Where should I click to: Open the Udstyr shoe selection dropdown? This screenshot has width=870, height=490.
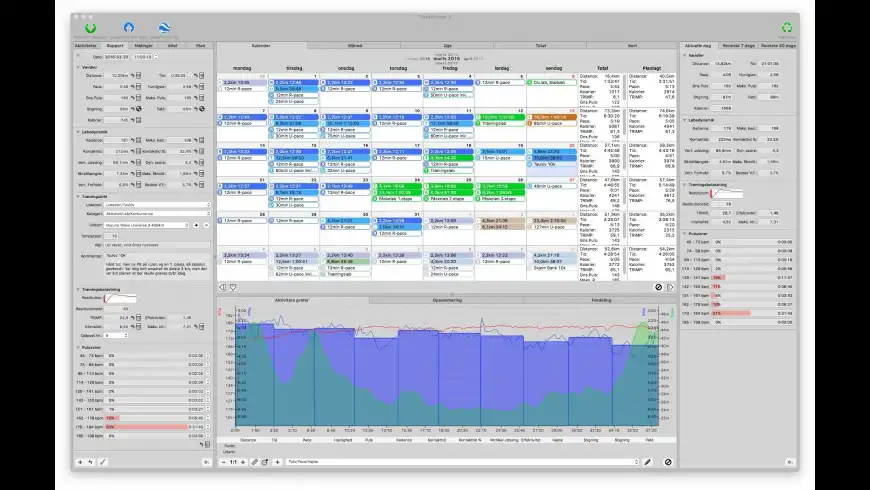[x=147, y=225]
